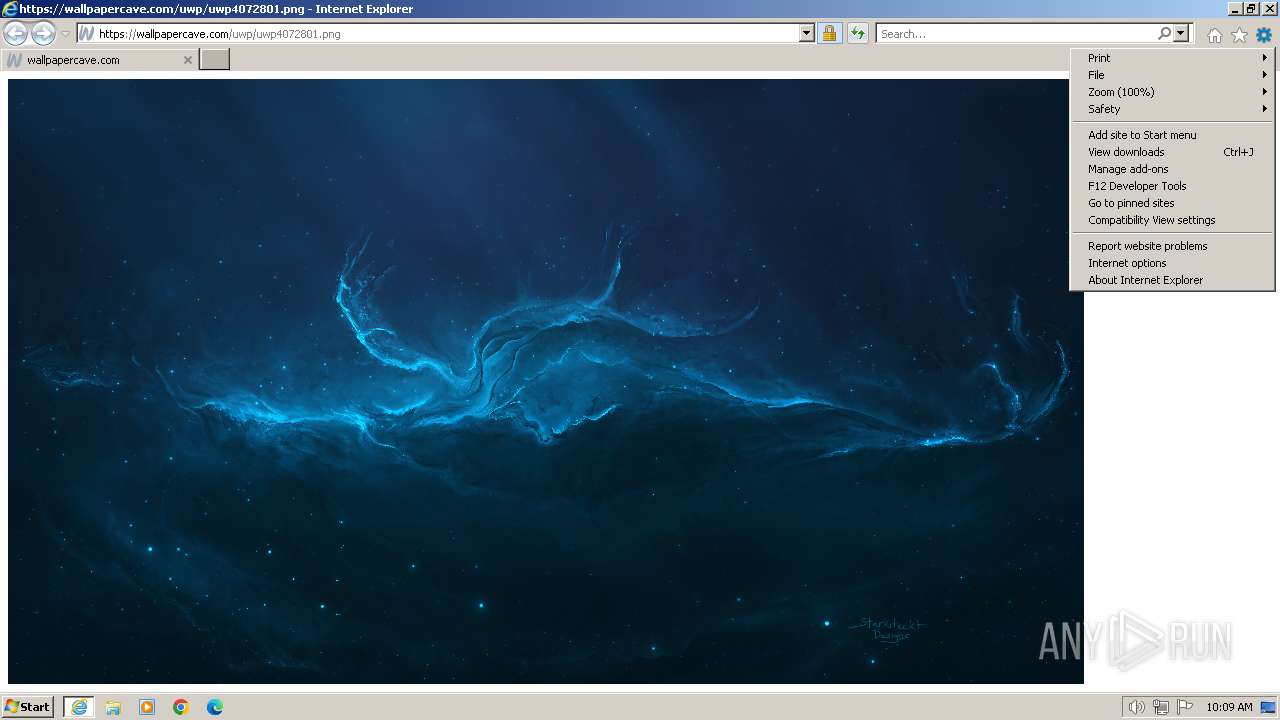
Task: Click the wallpapercave address bar URL
Action: click(x=219, y=34)
